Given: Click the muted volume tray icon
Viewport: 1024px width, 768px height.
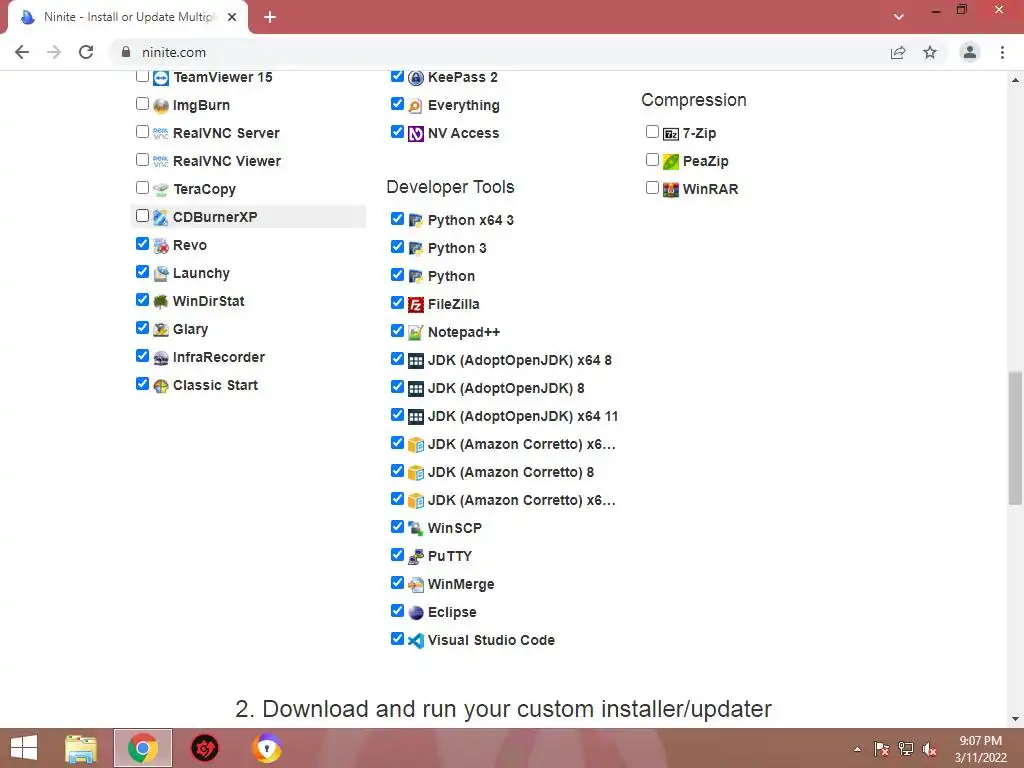Looking at the screenshot, I should [929, 749].
